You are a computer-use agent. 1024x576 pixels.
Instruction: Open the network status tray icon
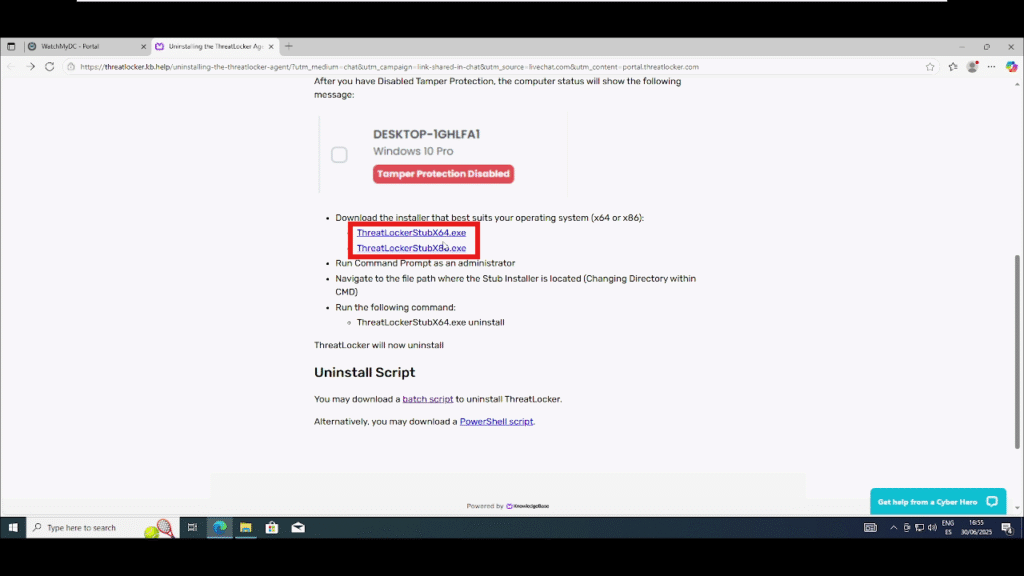(x=920, y=528)
